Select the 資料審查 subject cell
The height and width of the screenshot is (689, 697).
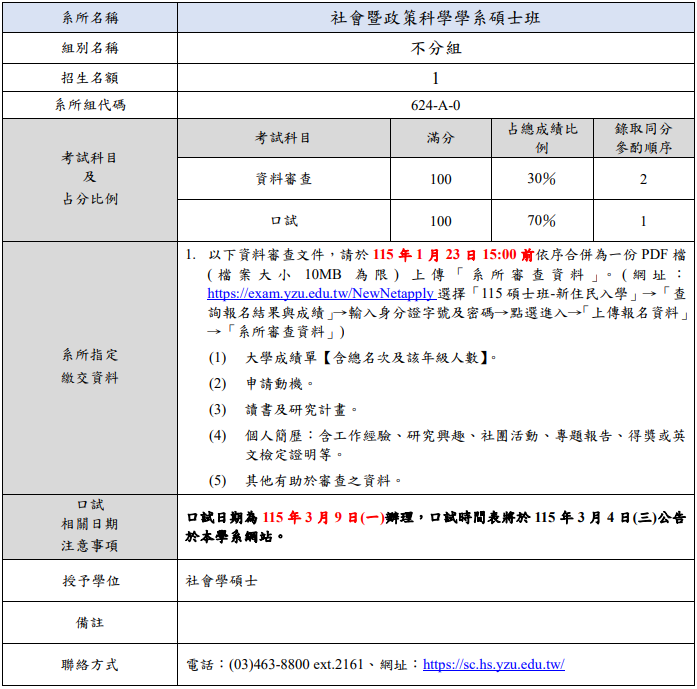tap(283, 179)
